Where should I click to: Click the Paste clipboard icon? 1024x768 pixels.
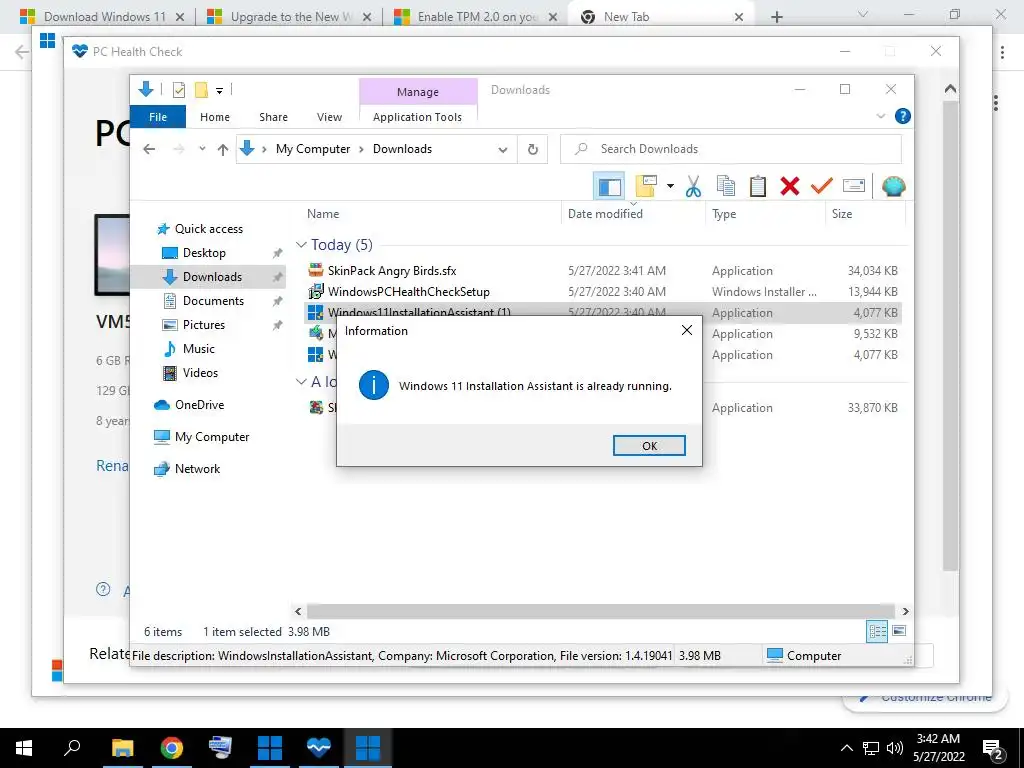758,187
